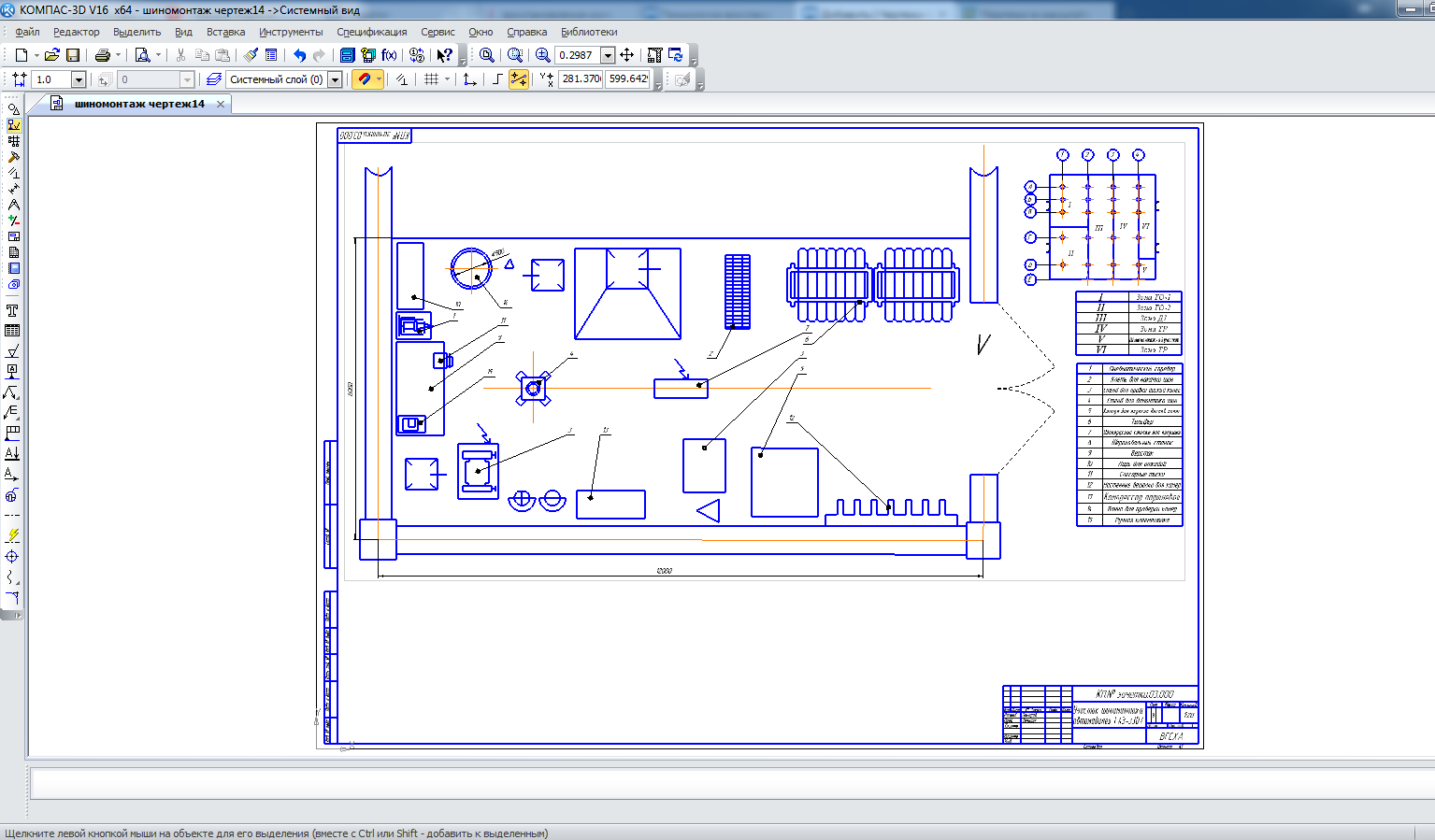Select the center mark crosshair tool
Image resolution: width=1435 pixels, height=840 pixels.
[12, 556]
